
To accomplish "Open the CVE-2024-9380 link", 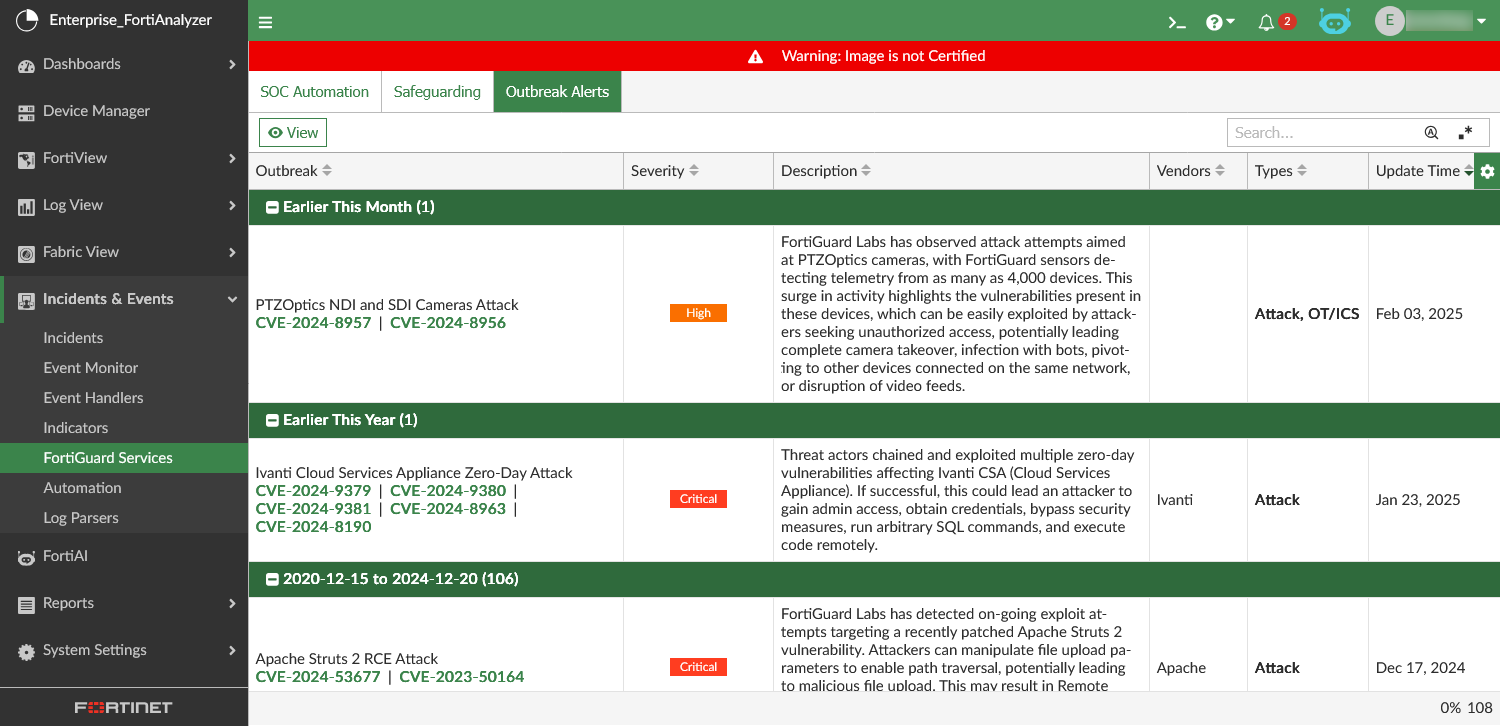I will click(448, 491).
